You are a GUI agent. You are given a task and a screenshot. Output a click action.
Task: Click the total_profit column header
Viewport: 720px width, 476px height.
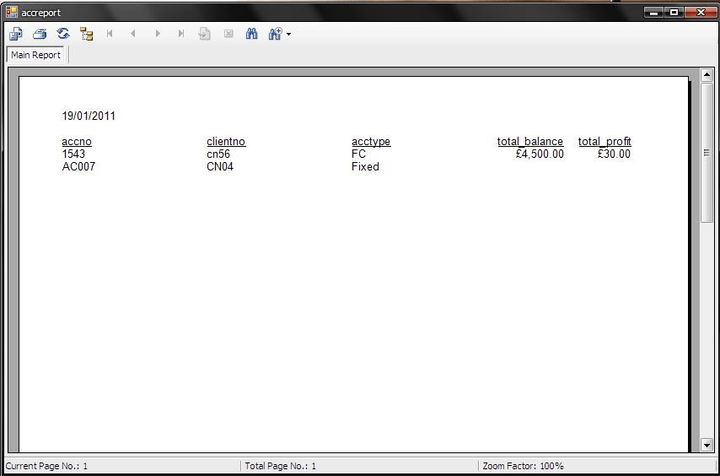[x=604, y=141]
